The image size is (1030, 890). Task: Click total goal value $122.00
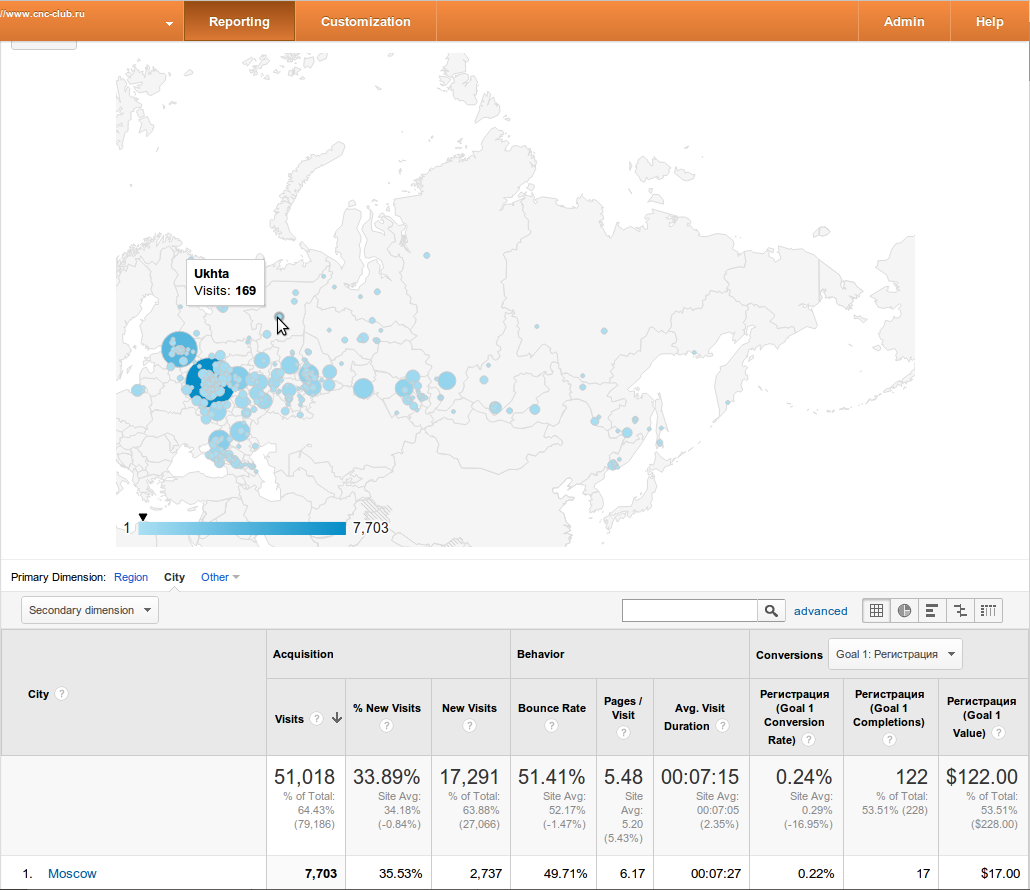981,776
